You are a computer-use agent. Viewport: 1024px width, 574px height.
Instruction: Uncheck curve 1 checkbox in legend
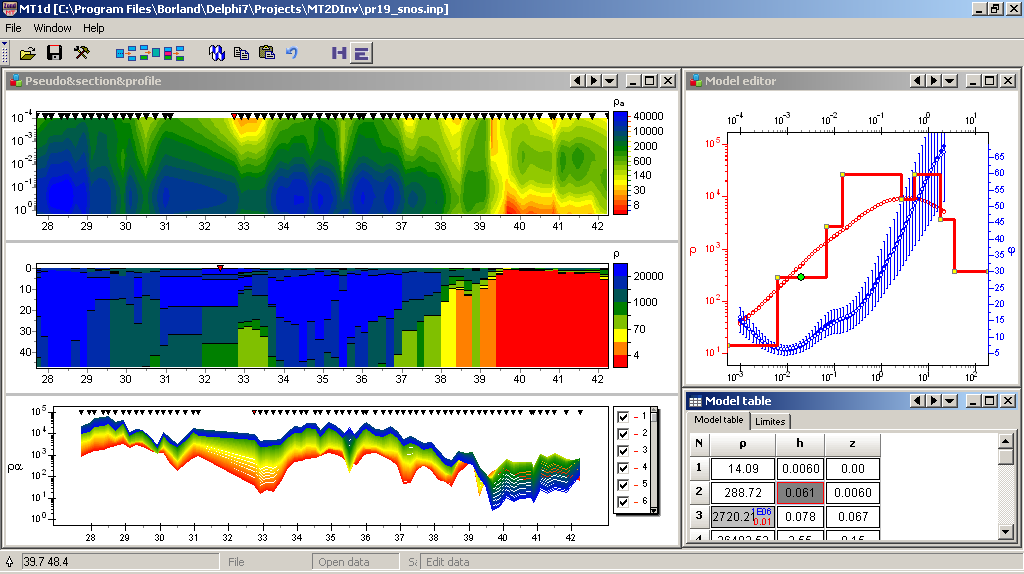(624, 417)
